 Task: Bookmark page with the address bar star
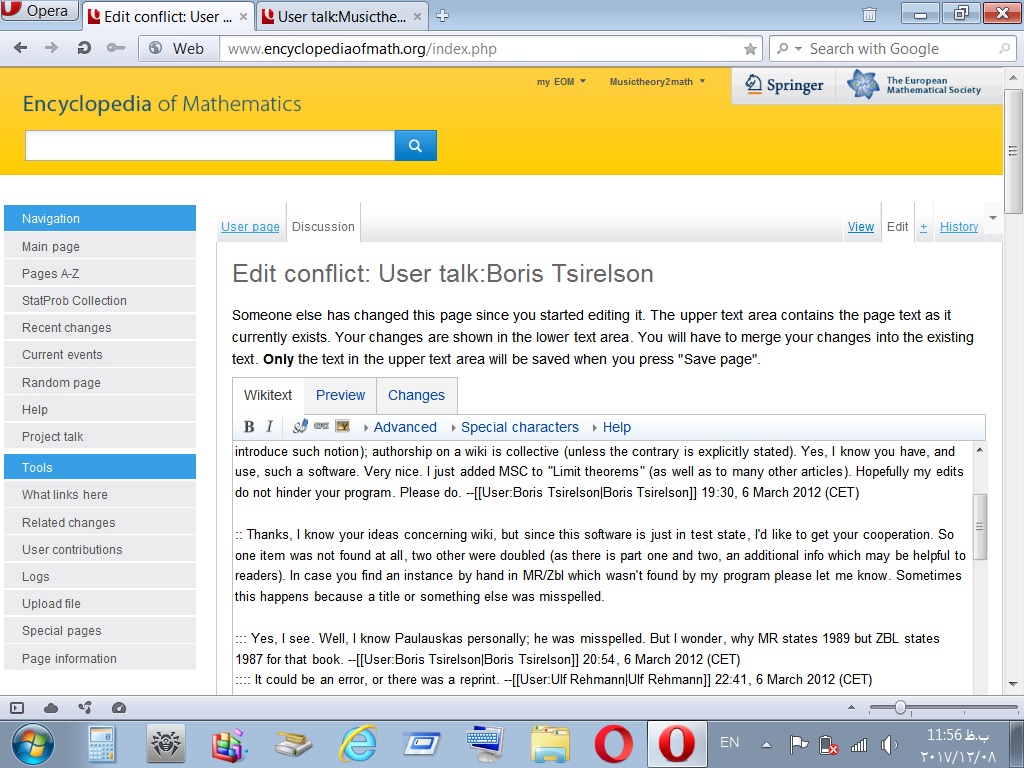point(750,49)
